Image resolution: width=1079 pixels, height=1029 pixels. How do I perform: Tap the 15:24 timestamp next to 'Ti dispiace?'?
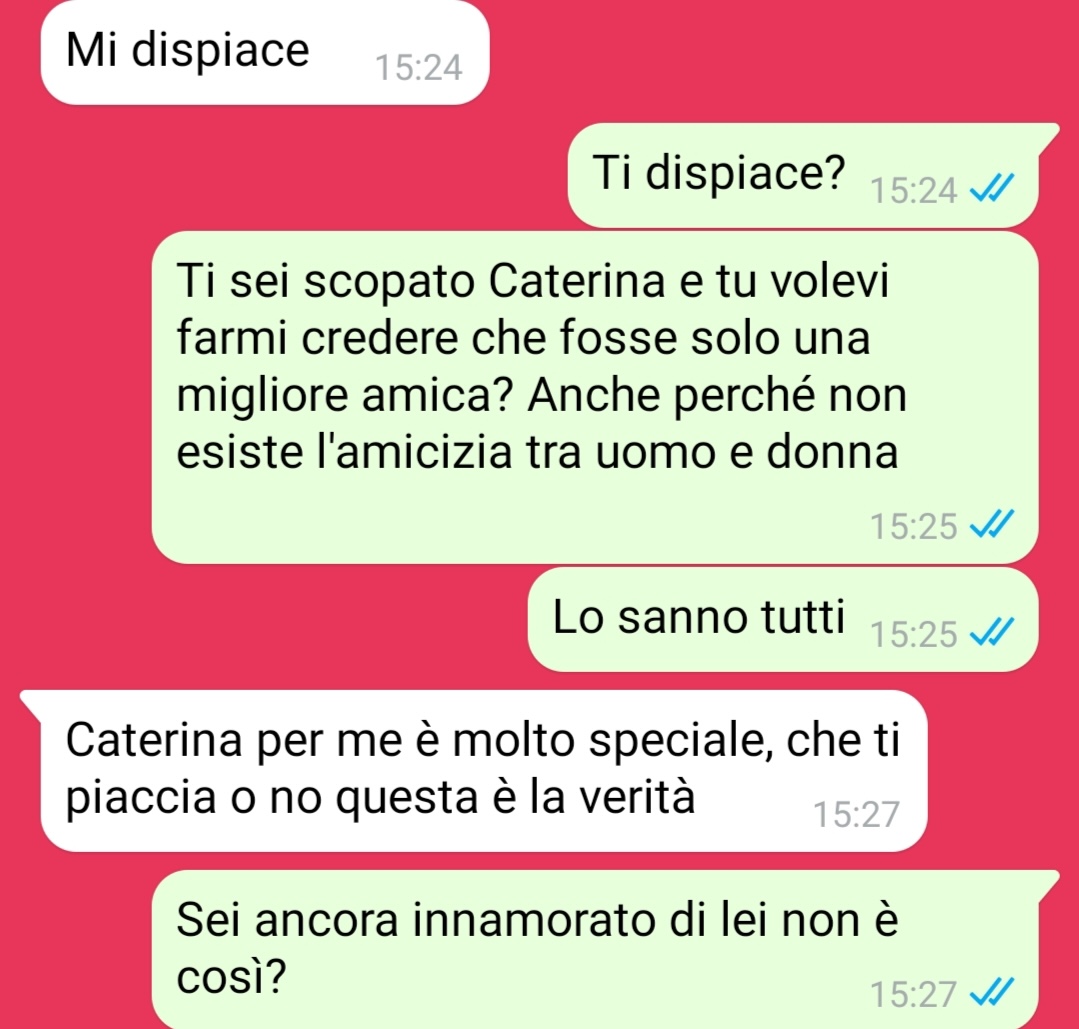pyautogui.click(x=913, y=191)
